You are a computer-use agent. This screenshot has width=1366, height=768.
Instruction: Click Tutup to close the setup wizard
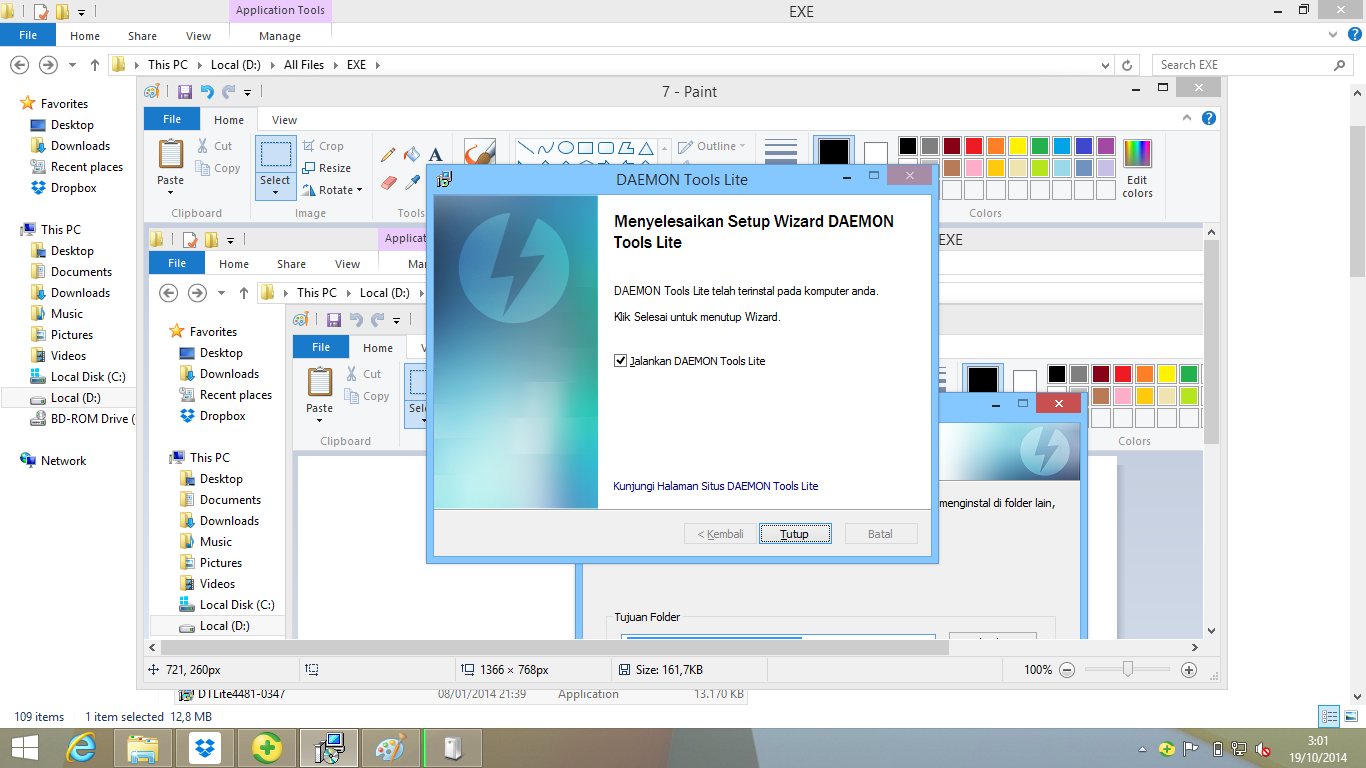pos(794,534)
